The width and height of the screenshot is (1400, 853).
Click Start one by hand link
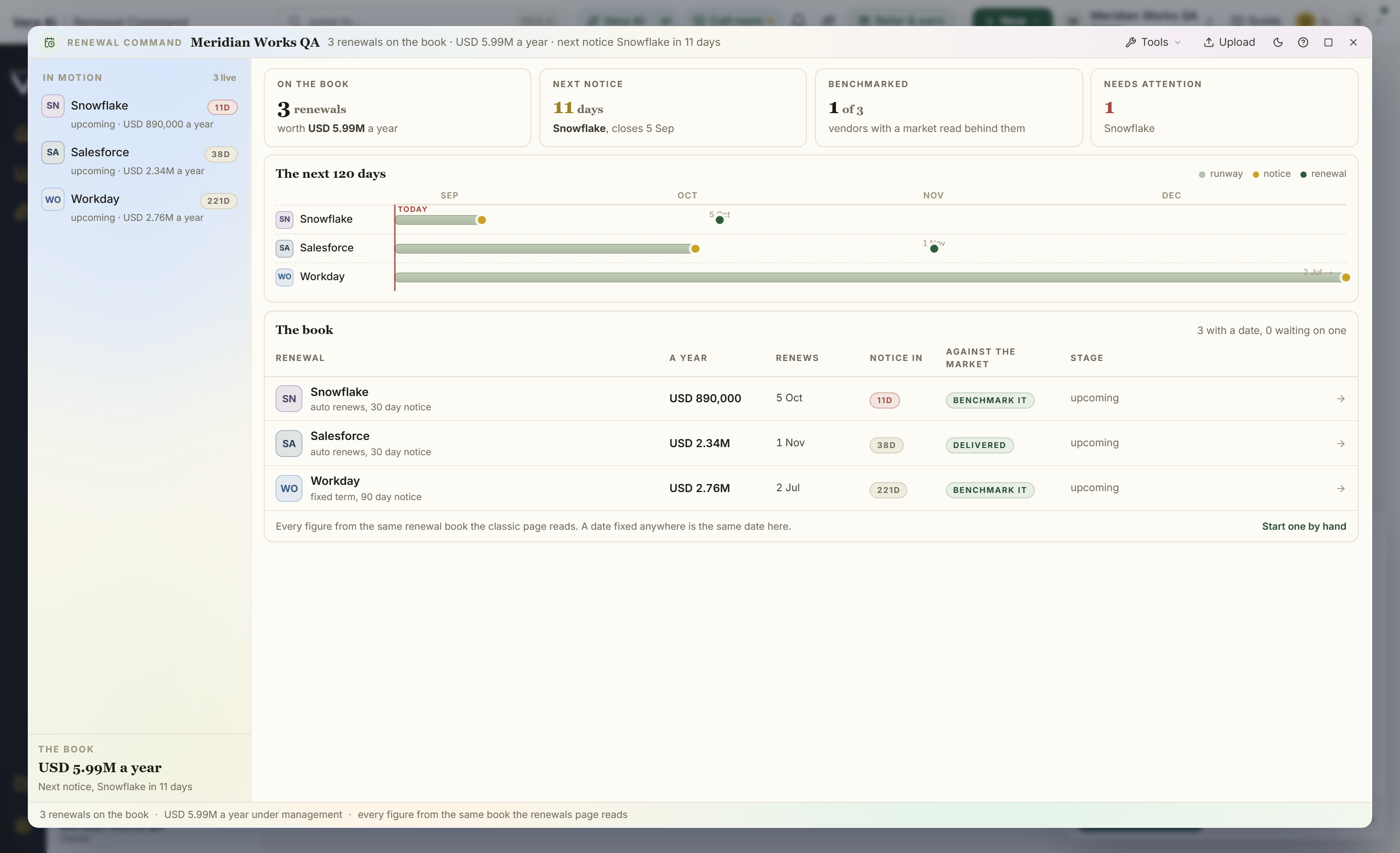[1304, 526]
